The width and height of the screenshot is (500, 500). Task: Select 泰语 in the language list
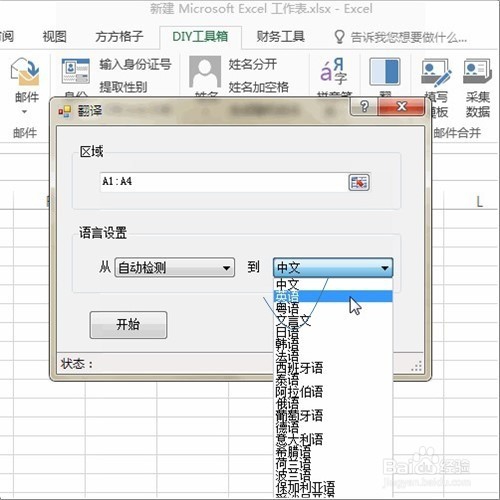coord(333,380)
